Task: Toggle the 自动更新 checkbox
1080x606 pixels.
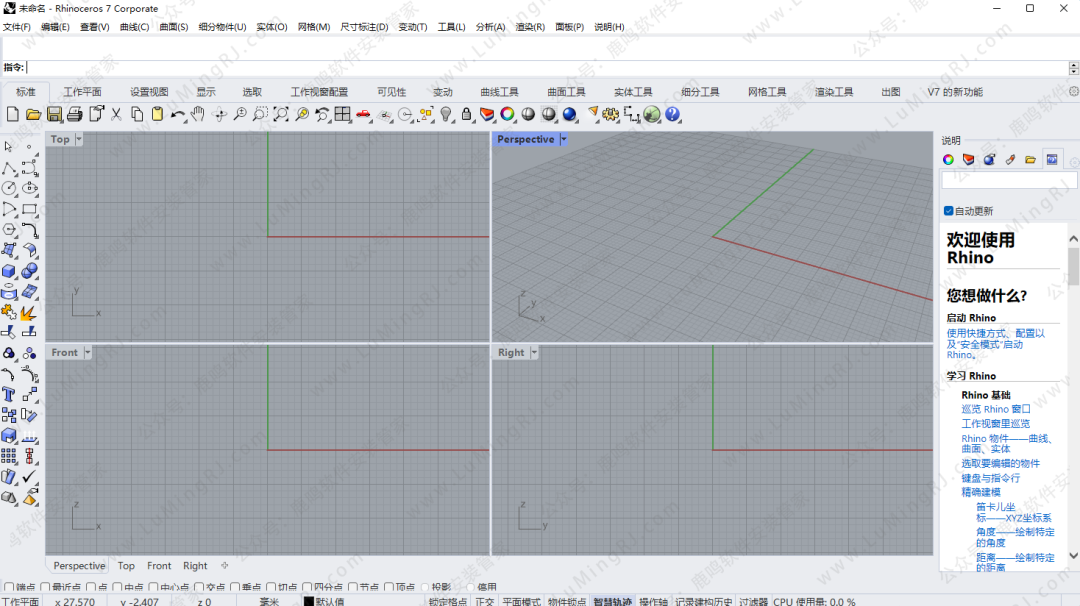Action: pyautogui.click(x=949, y=211)
